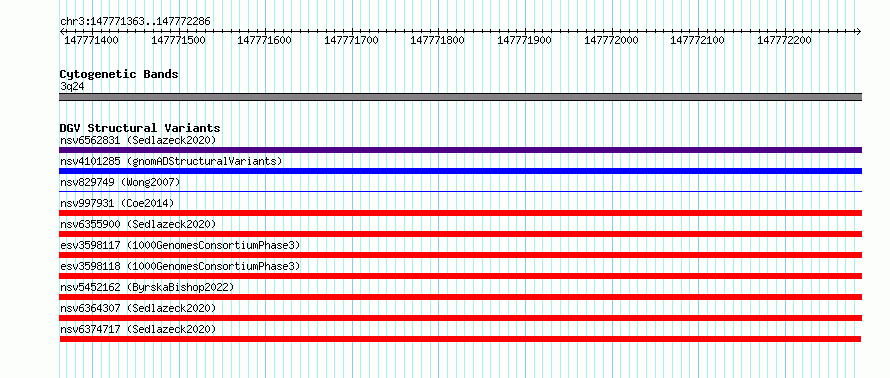
Task: Click the DGV Structural Variants track title
Action: tap(140, 128)
